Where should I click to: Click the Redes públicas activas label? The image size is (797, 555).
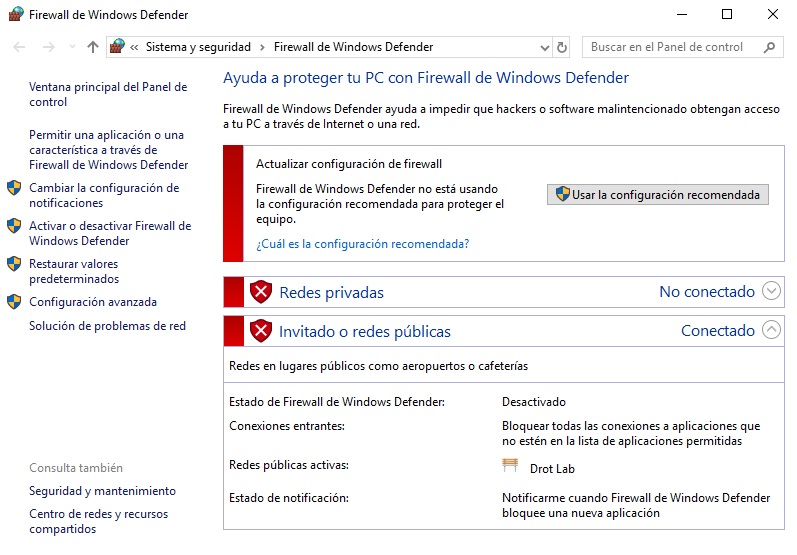[x=289, y=465]
